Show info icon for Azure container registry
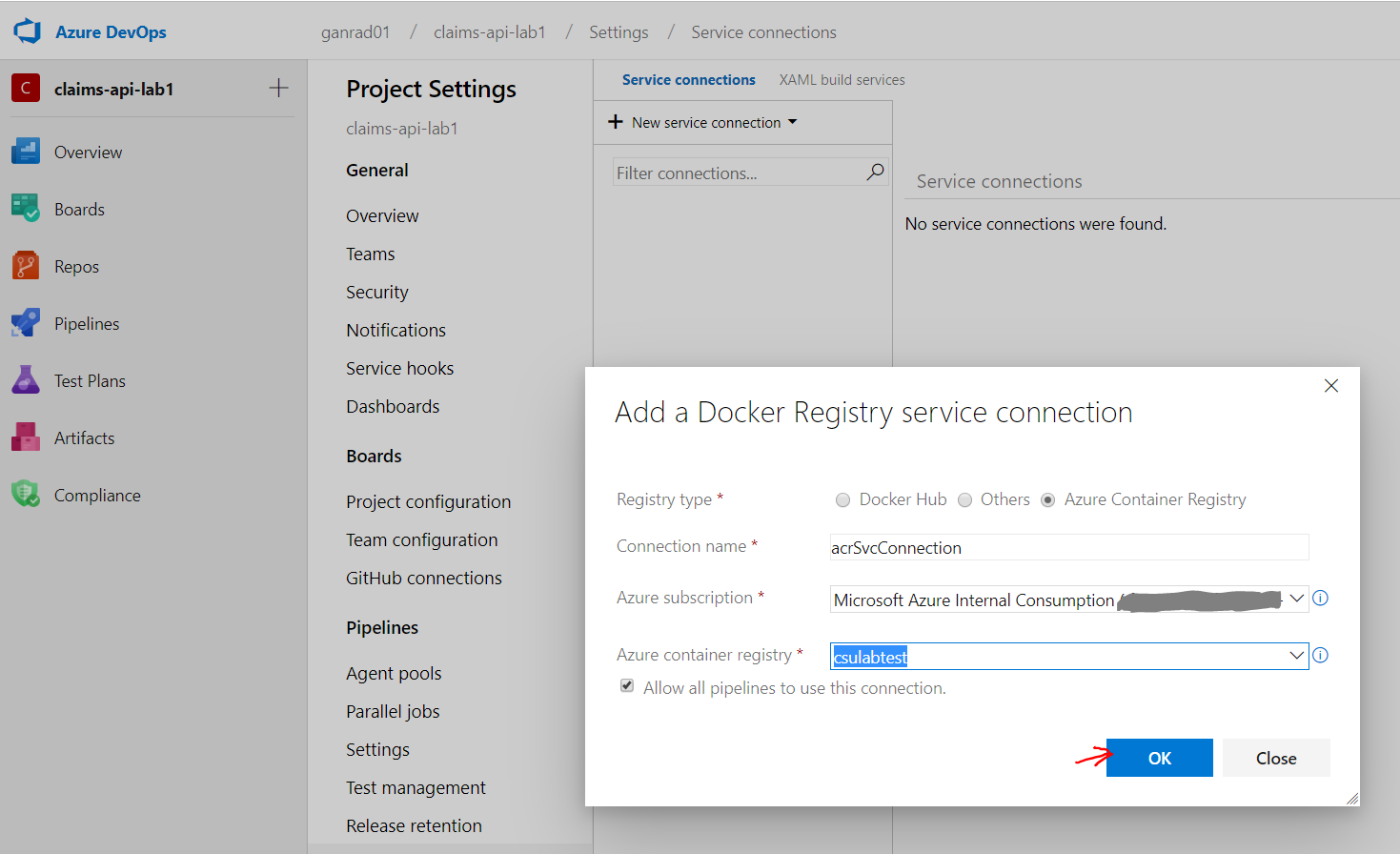Viewport: 1400px width, 854px height. [x=1321, y=655]
